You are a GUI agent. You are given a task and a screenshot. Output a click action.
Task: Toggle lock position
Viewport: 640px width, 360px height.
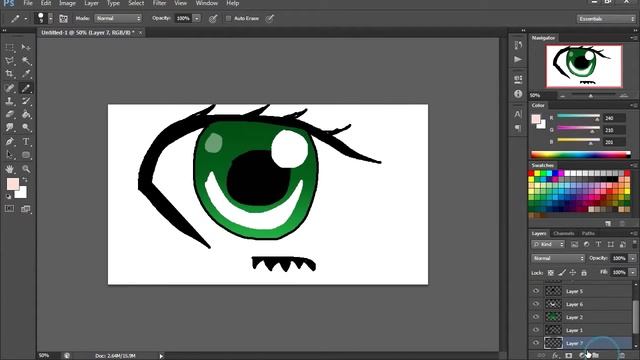(x=573, y=273)
